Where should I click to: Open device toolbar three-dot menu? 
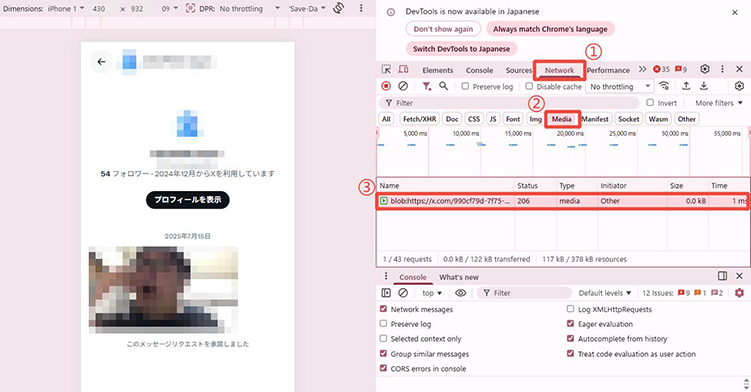click(361, 8)
